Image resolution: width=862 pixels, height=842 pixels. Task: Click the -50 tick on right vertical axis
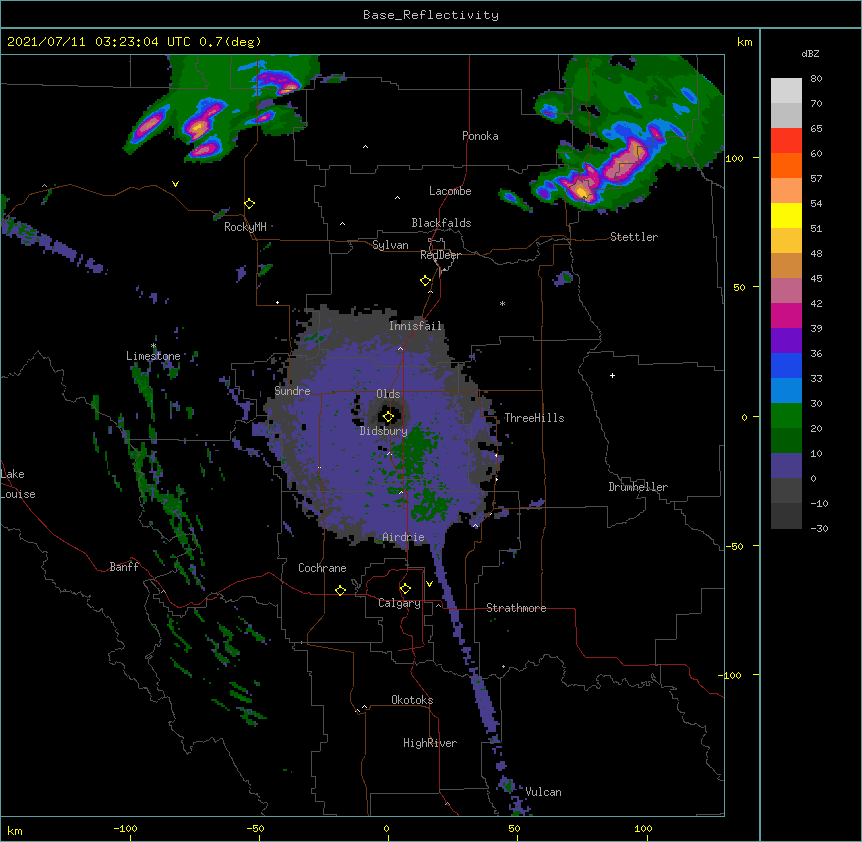(734, 546)
